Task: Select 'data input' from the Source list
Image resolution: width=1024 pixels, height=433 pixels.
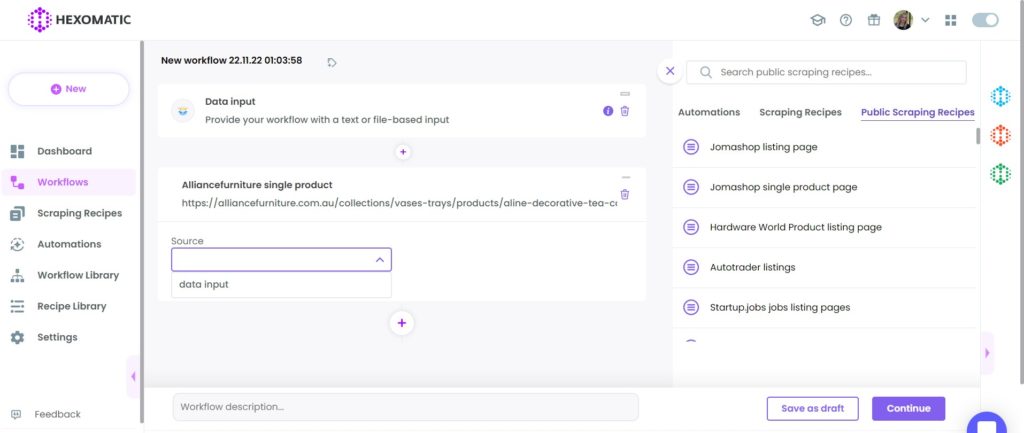Action: [204, 285]
